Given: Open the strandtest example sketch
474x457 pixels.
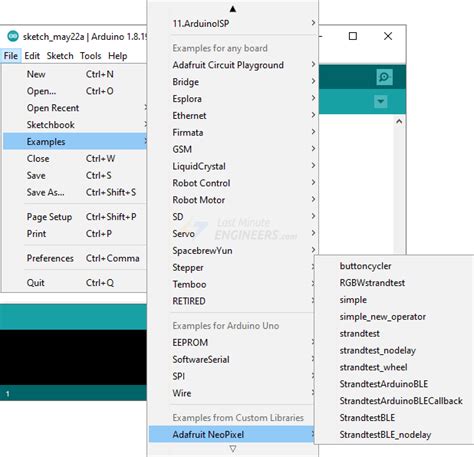Looking at the screenshot, I should (395, 333).
